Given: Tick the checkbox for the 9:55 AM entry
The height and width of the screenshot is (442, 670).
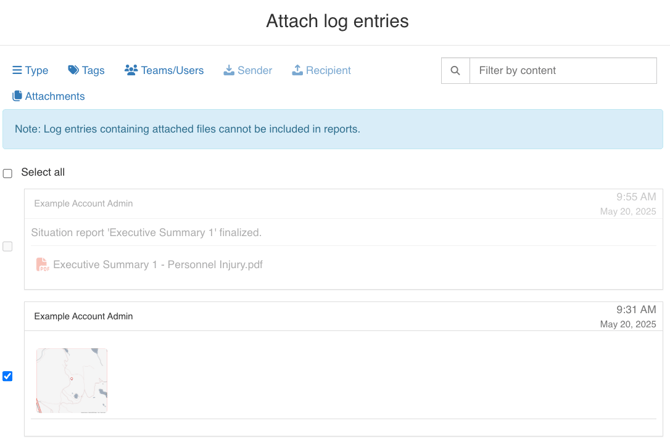Looking at the screenshot, I should pyautogui.click(x=8, y=246).
